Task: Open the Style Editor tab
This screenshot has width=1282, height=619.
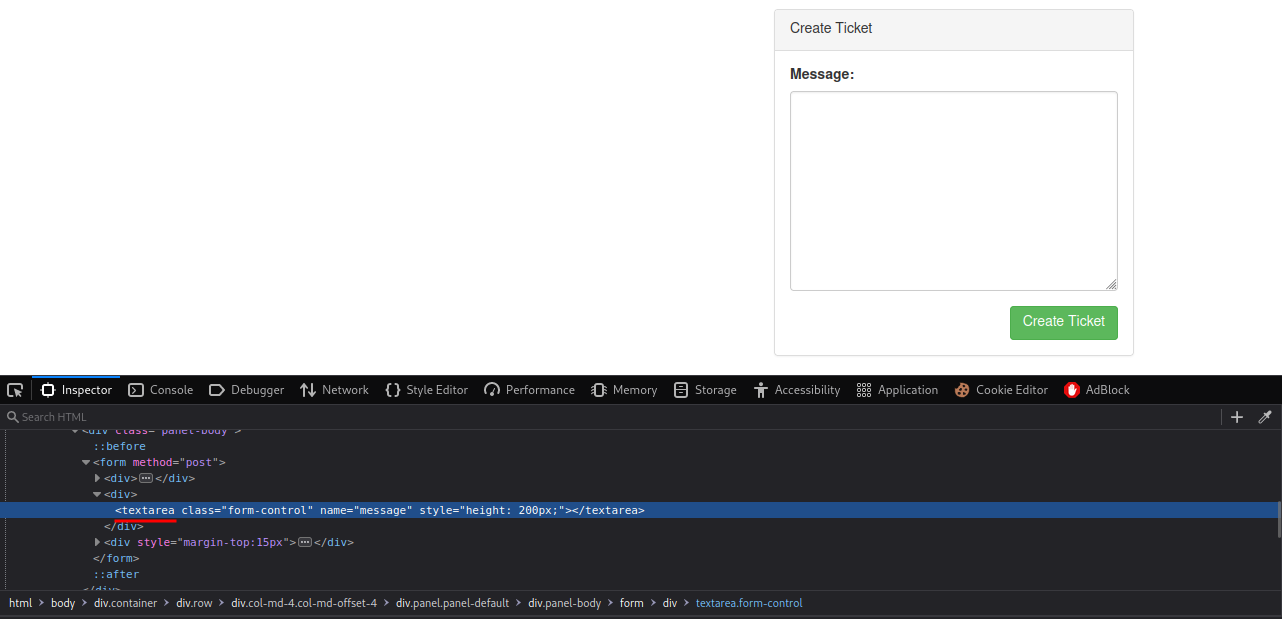Action: 426,390
